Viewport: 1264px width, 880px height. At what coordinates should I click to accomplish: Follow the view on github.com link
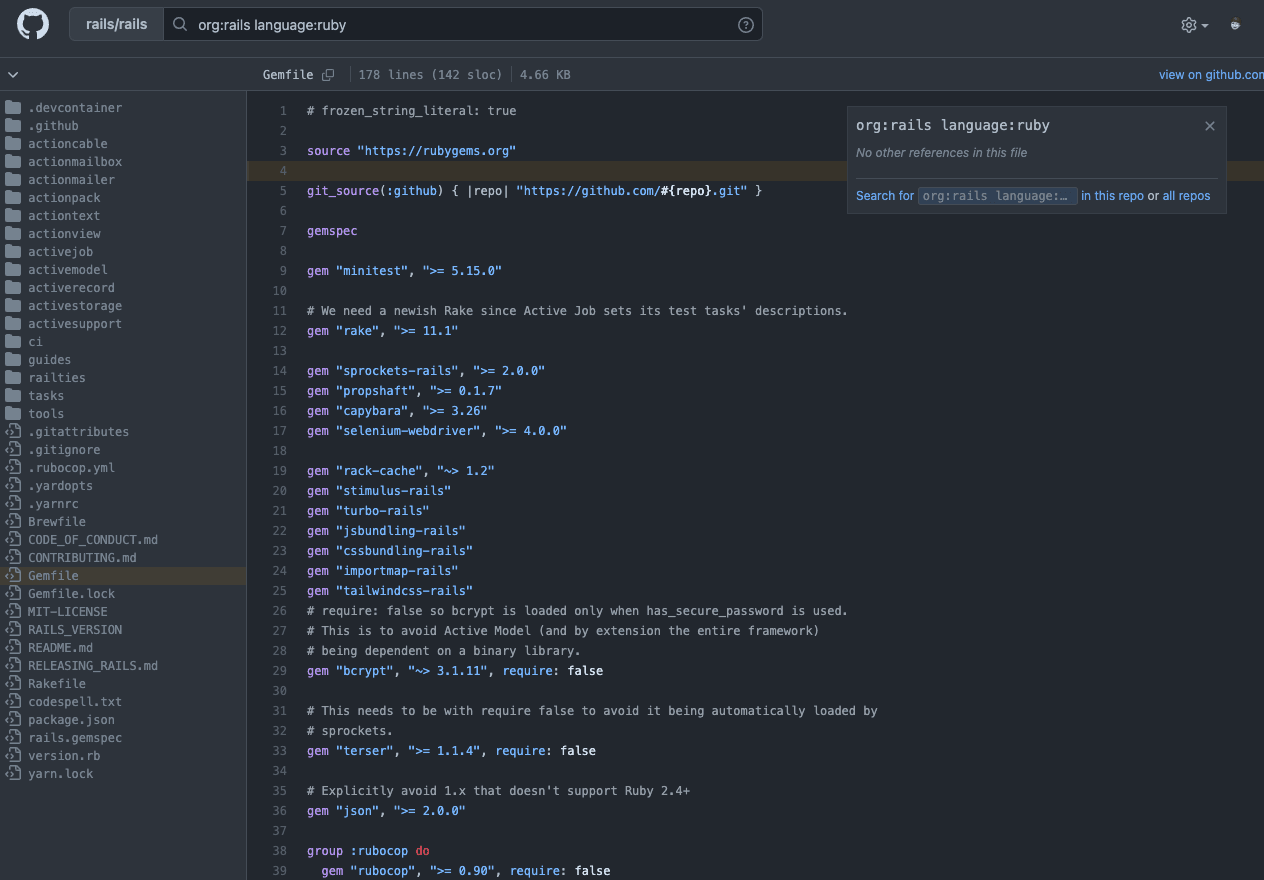pos(1210,75)
